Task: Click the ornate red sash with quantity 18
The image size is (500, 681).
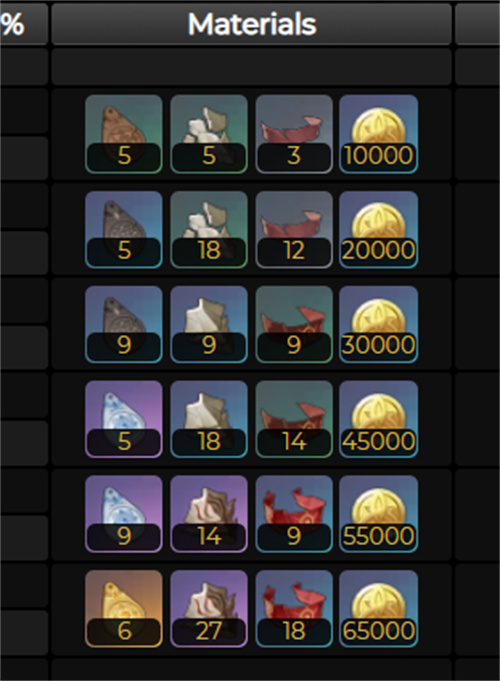Action: click(x=294, y=609)
